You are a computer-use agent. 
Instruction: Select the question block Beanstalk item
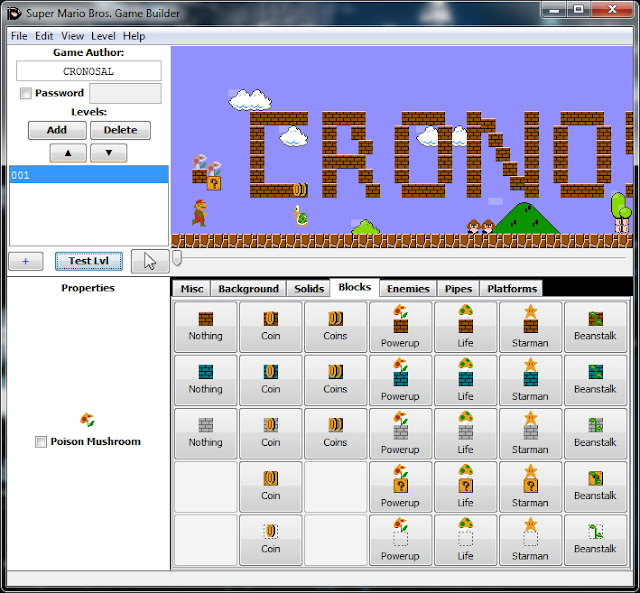click(595, 486)
